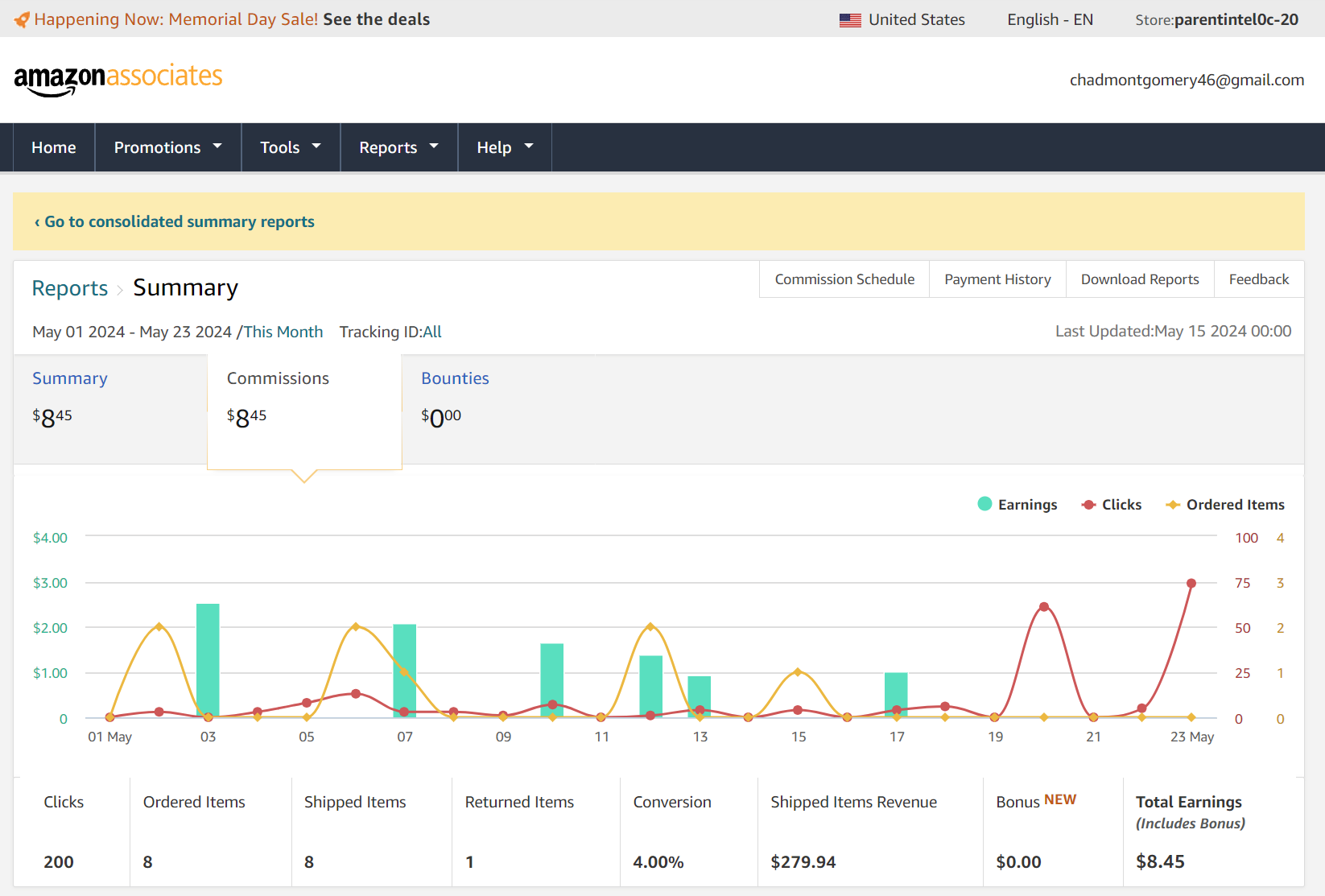Open the Promotions dropdown menu
This screenshot has height=896, width=1325.
[167, 147]
